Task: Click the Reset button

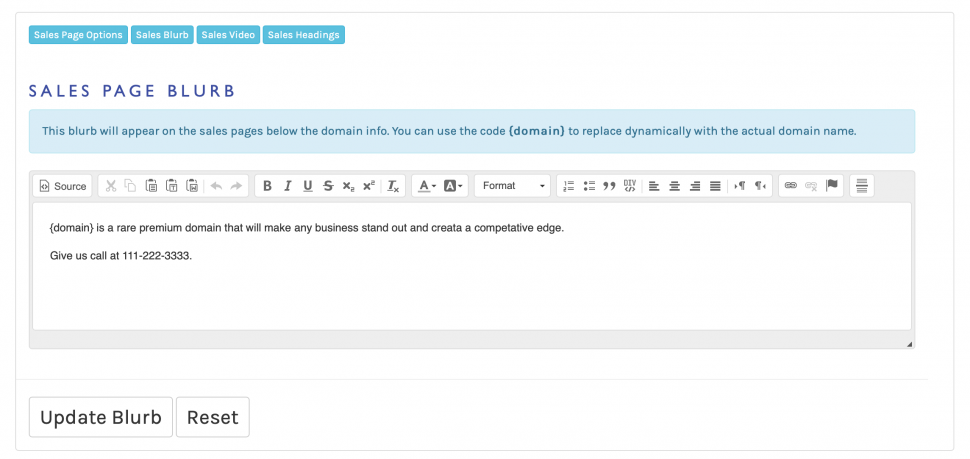Action: pyautogui.click(x=212, y=417)
